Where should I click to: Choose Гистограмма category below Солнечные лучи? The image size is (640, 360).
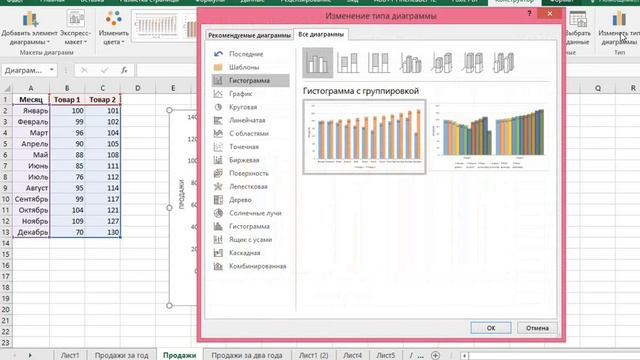click(250, 227)
